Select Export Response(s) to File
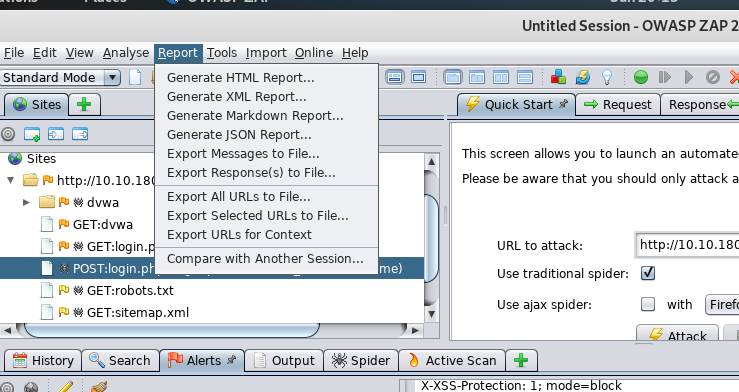This screenshot has height=392, width=739. click(x=266, y=172)
